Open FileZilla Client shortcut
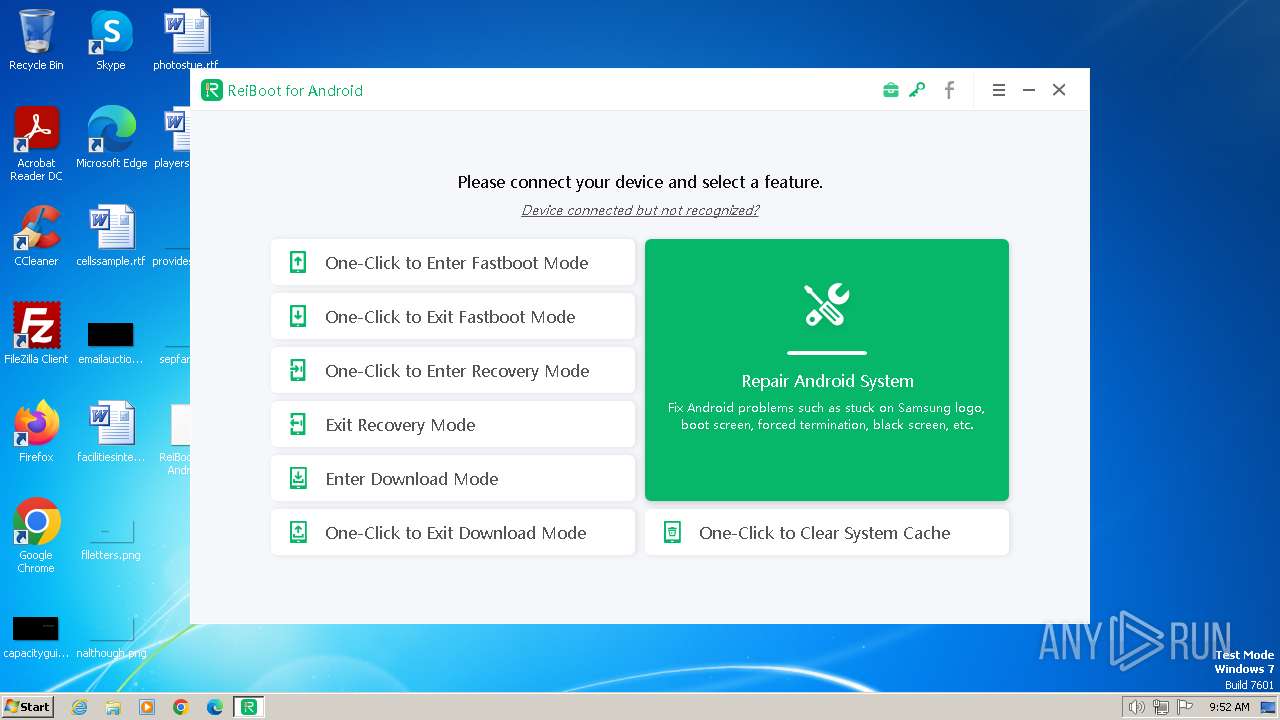The height and width of the screenshot is (720, 1280). pyautogui.click(x=36, y=333)
